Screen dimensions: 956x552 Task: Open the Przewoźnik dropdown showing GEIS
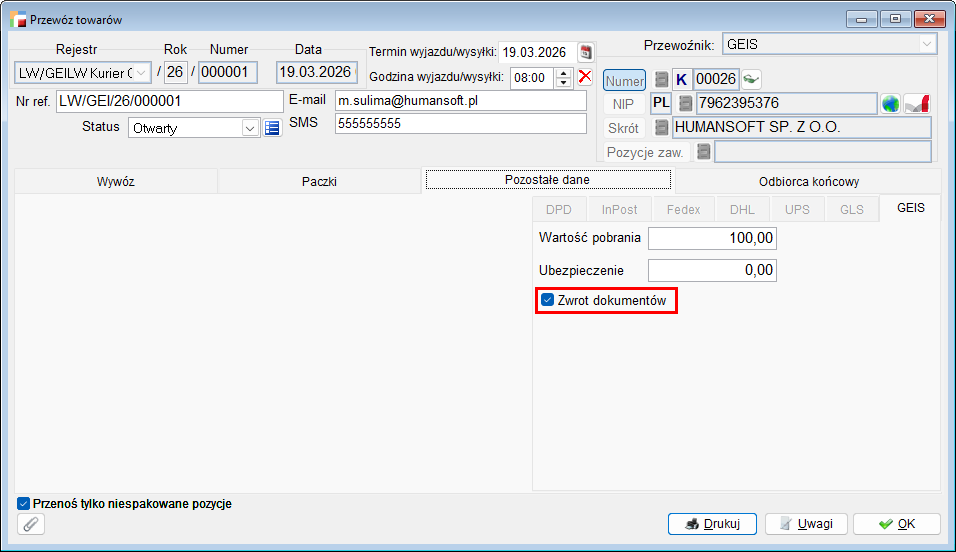pos(926,44)
